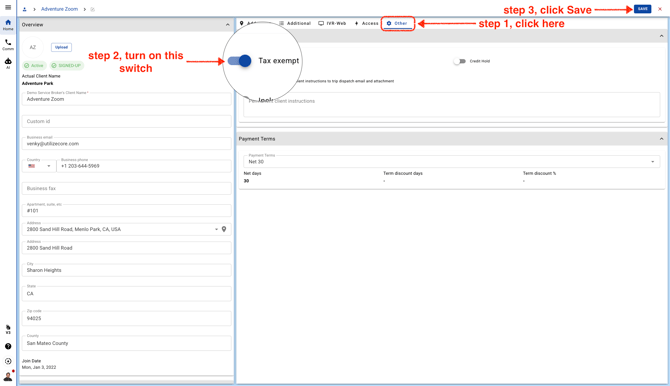Screen dimensions: 670x386
Task: Click the circular target icon above the avatar
Action: (8, 361)
